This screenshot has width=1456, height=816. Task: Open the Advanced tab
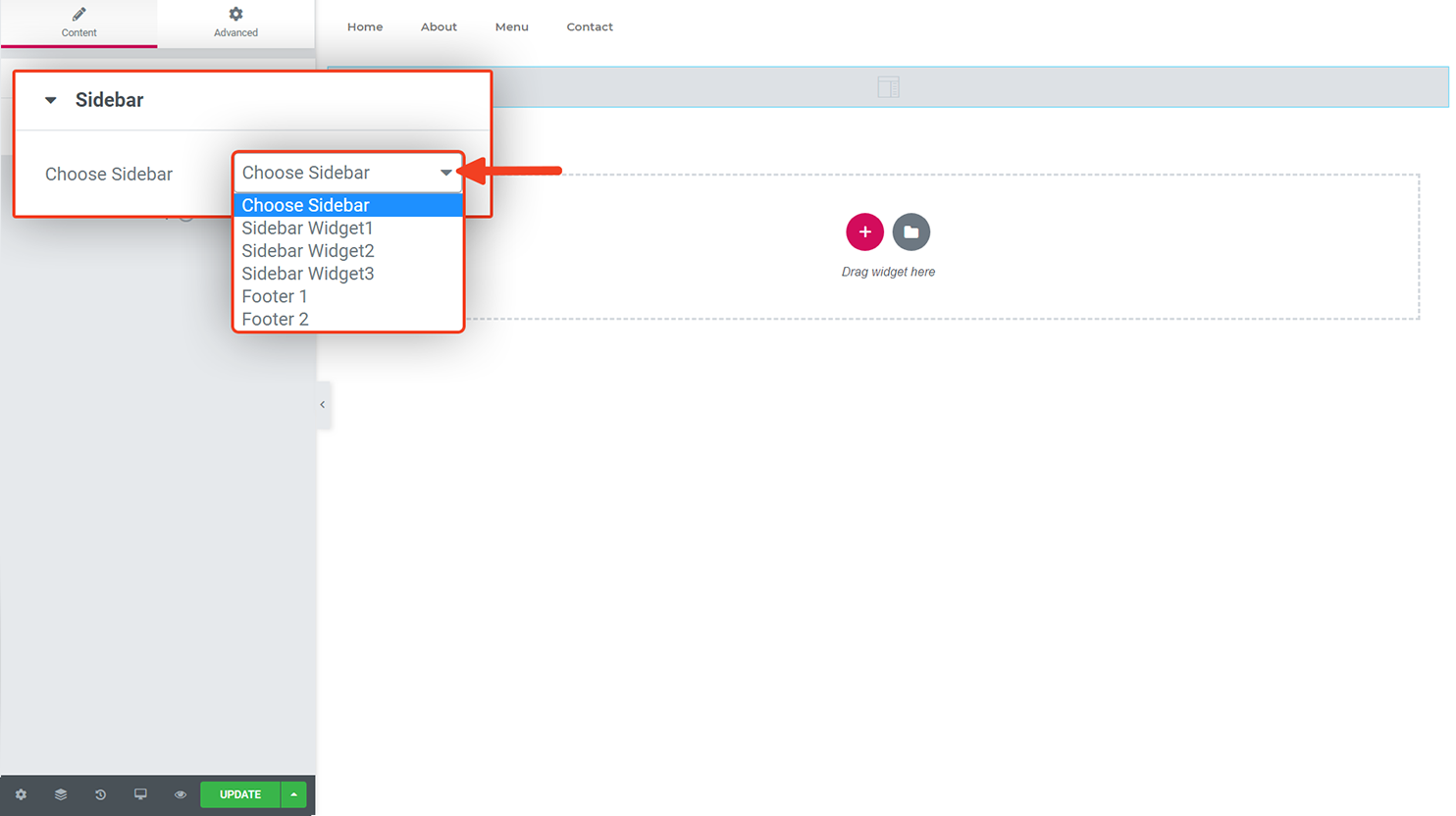235,23
